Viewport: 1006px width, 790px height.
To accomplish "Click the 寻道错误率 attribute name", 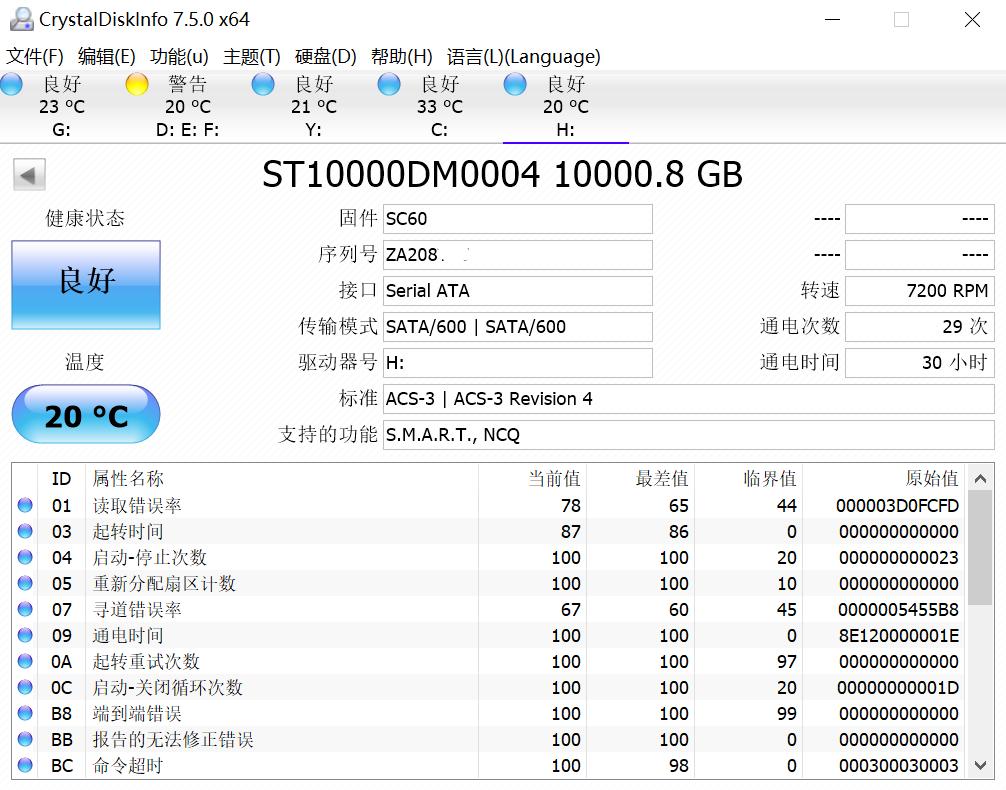I will [137, 610].
